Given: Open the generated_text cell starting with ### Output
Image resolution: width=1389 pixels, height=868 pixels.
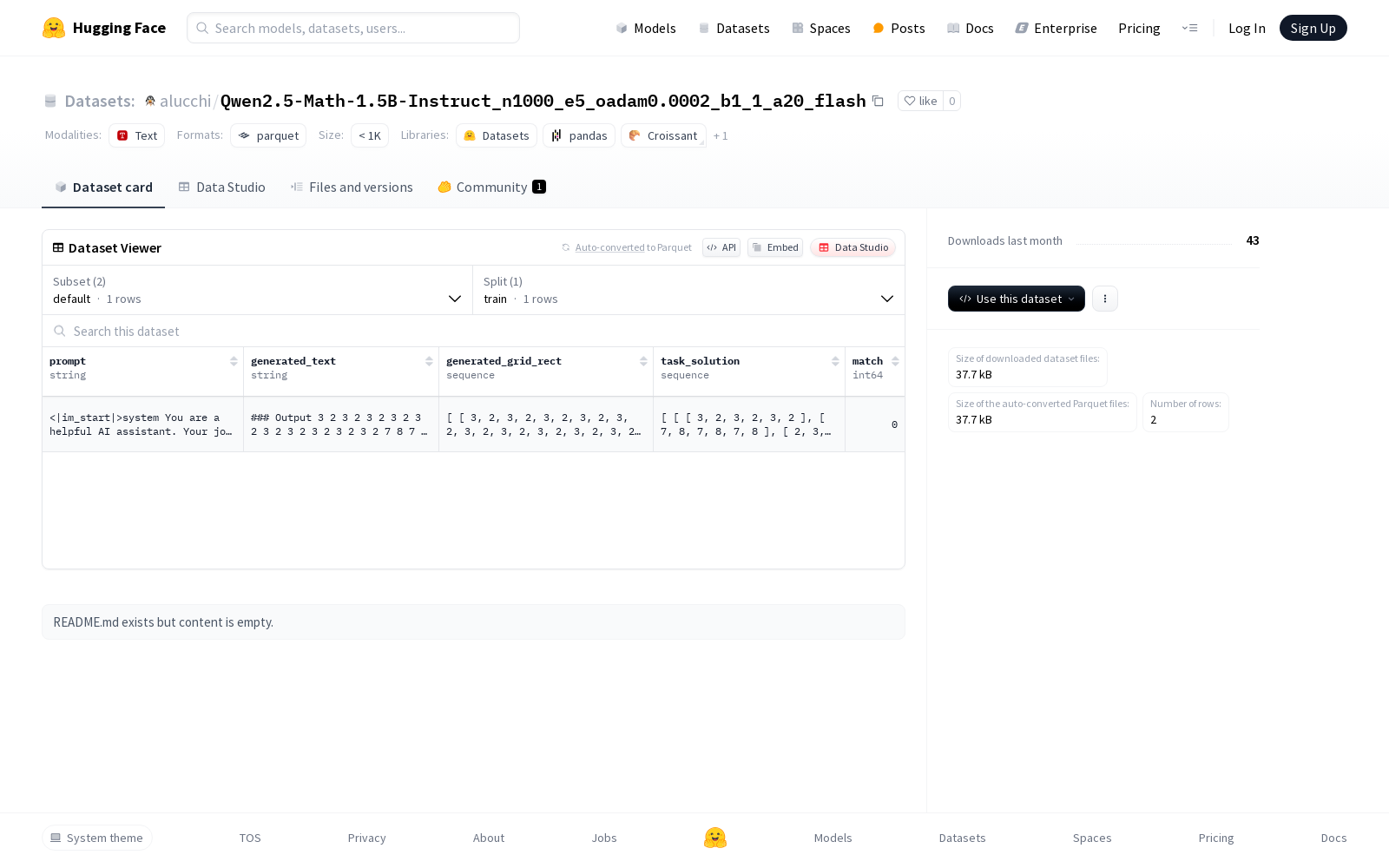Looking at the screenshot, I should click(341, 424).
